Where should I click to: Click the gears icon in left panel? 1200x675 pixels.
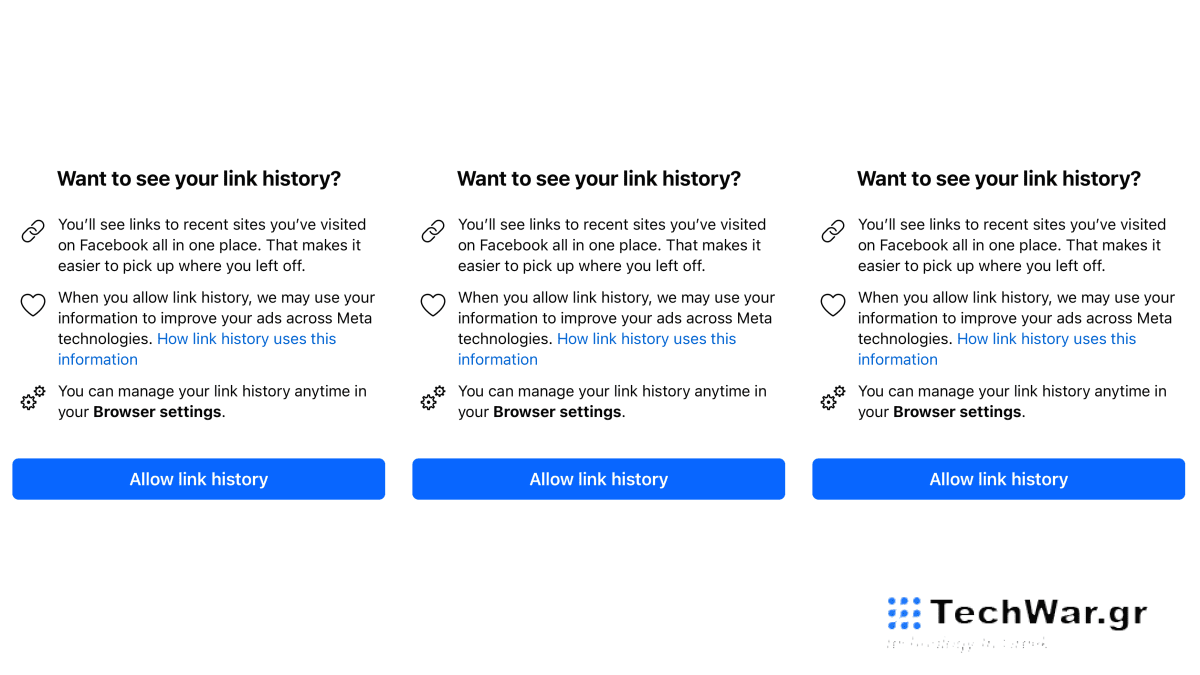tap(33, 399)
